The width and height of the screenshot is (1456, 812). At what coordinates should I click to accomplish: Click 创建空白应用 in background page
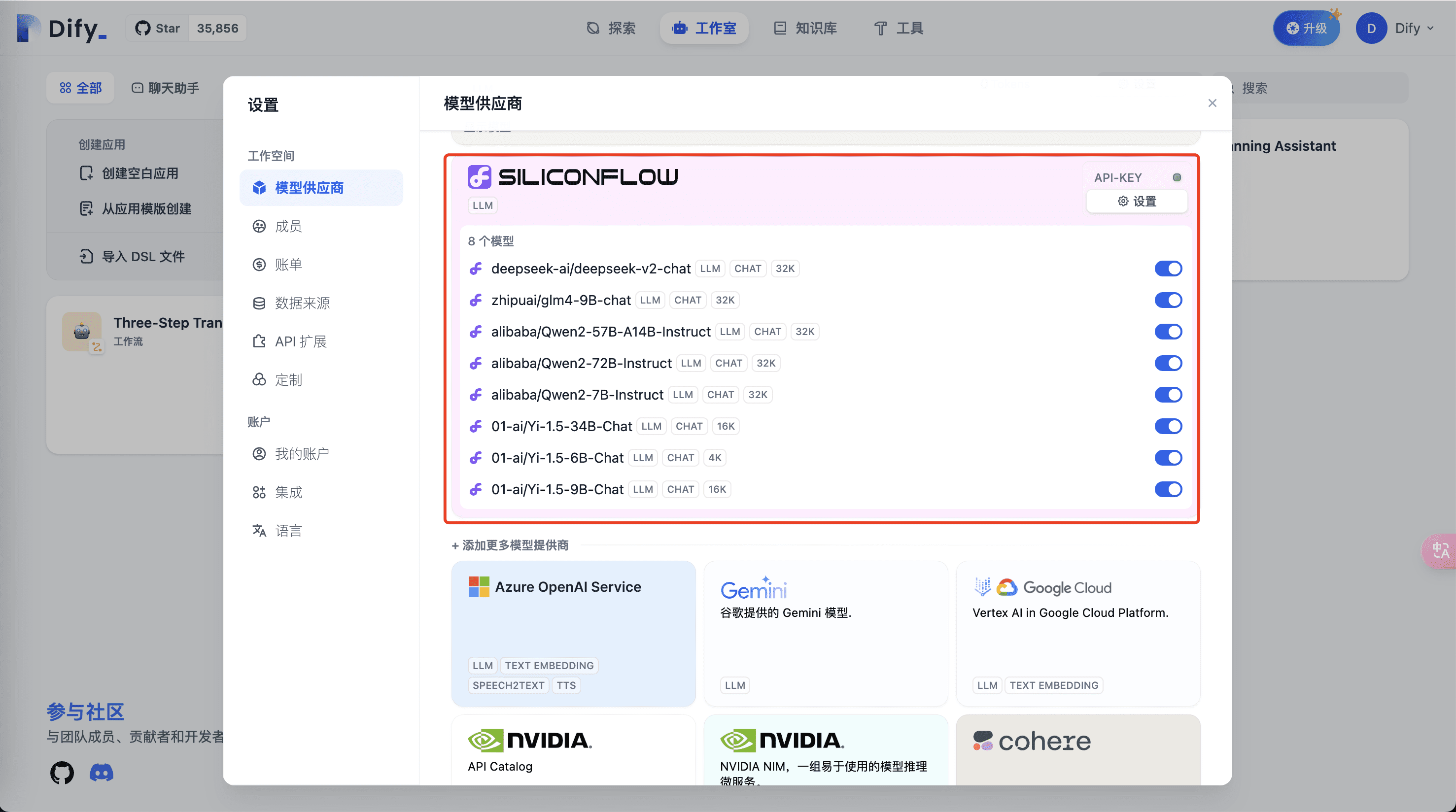(x=130, y=173)
